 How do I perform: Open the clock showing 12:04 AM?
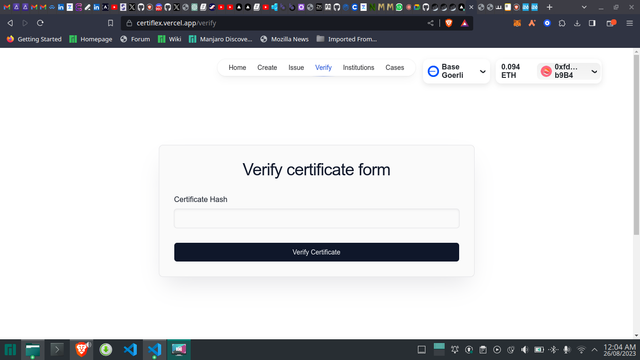pos(620,350)
